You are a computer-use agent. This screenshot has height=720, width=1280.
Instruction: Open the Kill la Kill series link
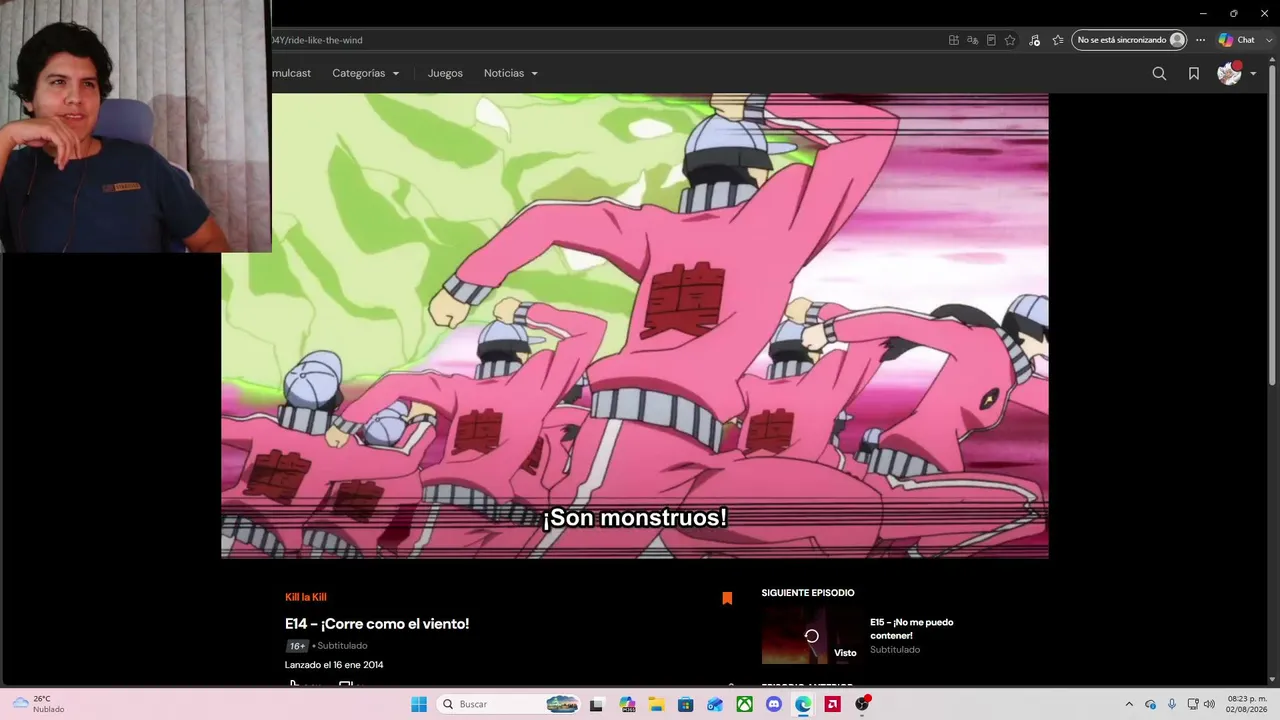click(306, 597)
